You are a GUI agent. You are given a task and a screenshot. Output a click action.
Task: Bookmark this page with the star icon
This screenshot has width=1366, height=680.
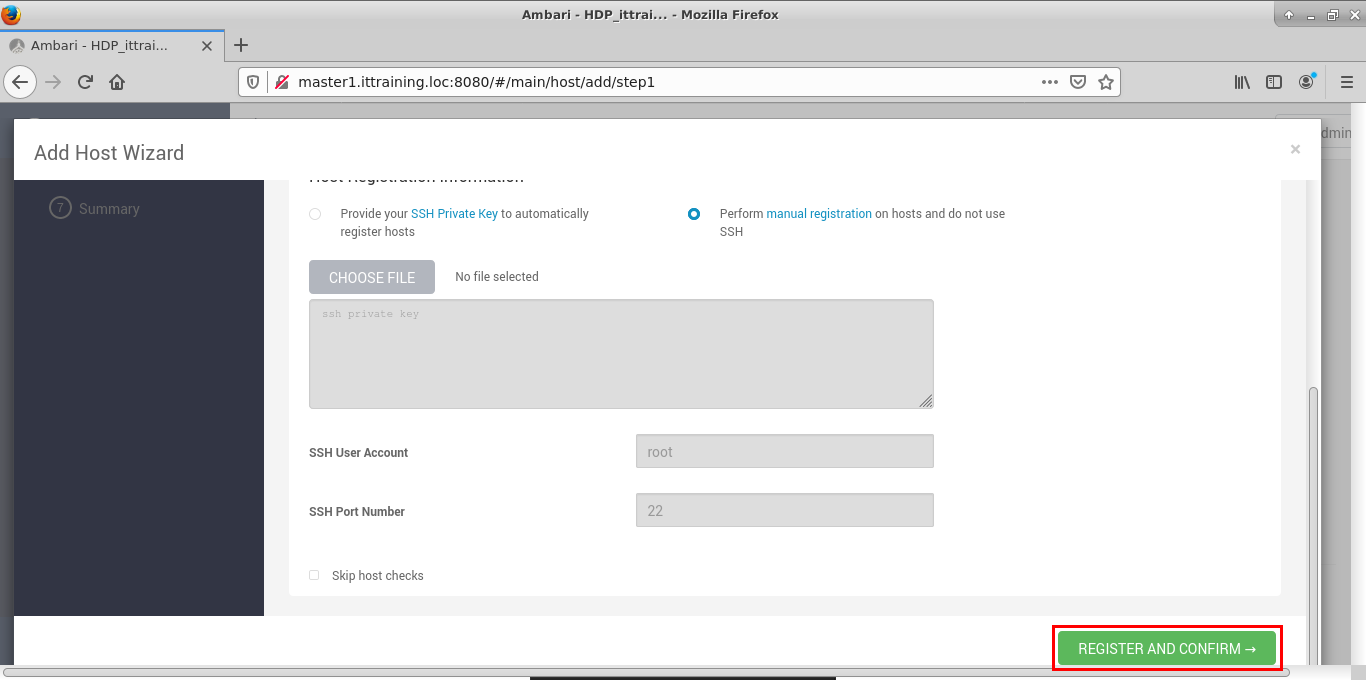pos(1105,82)
